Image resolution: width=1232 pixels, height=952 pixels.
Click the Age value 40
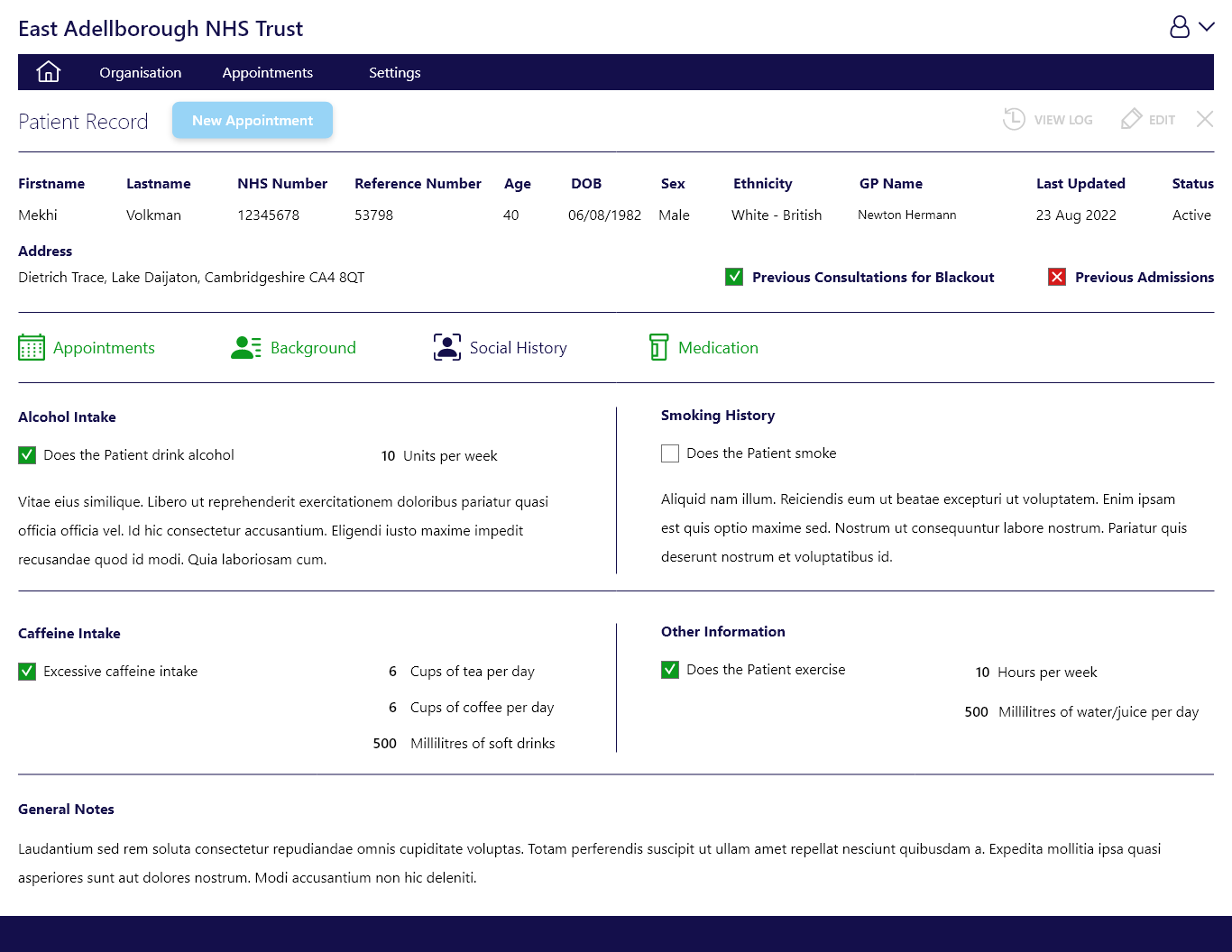(x=511, y=215)
